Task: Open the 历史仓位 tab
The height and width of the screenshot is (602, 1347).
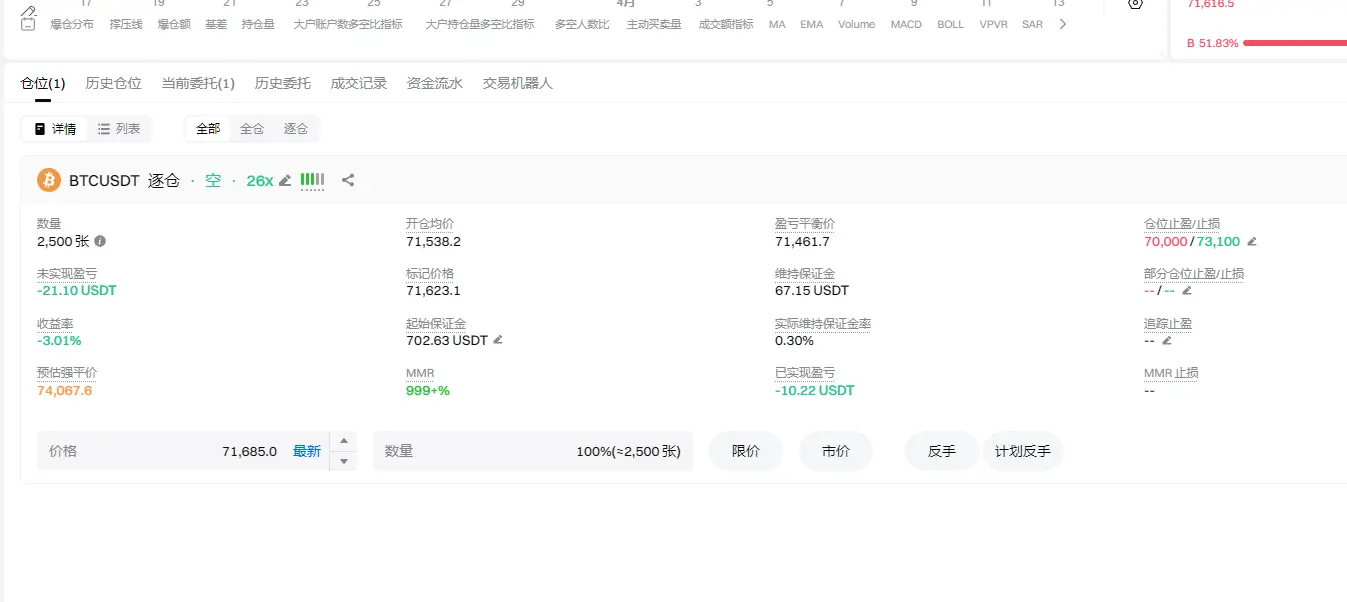Action: 114,83
